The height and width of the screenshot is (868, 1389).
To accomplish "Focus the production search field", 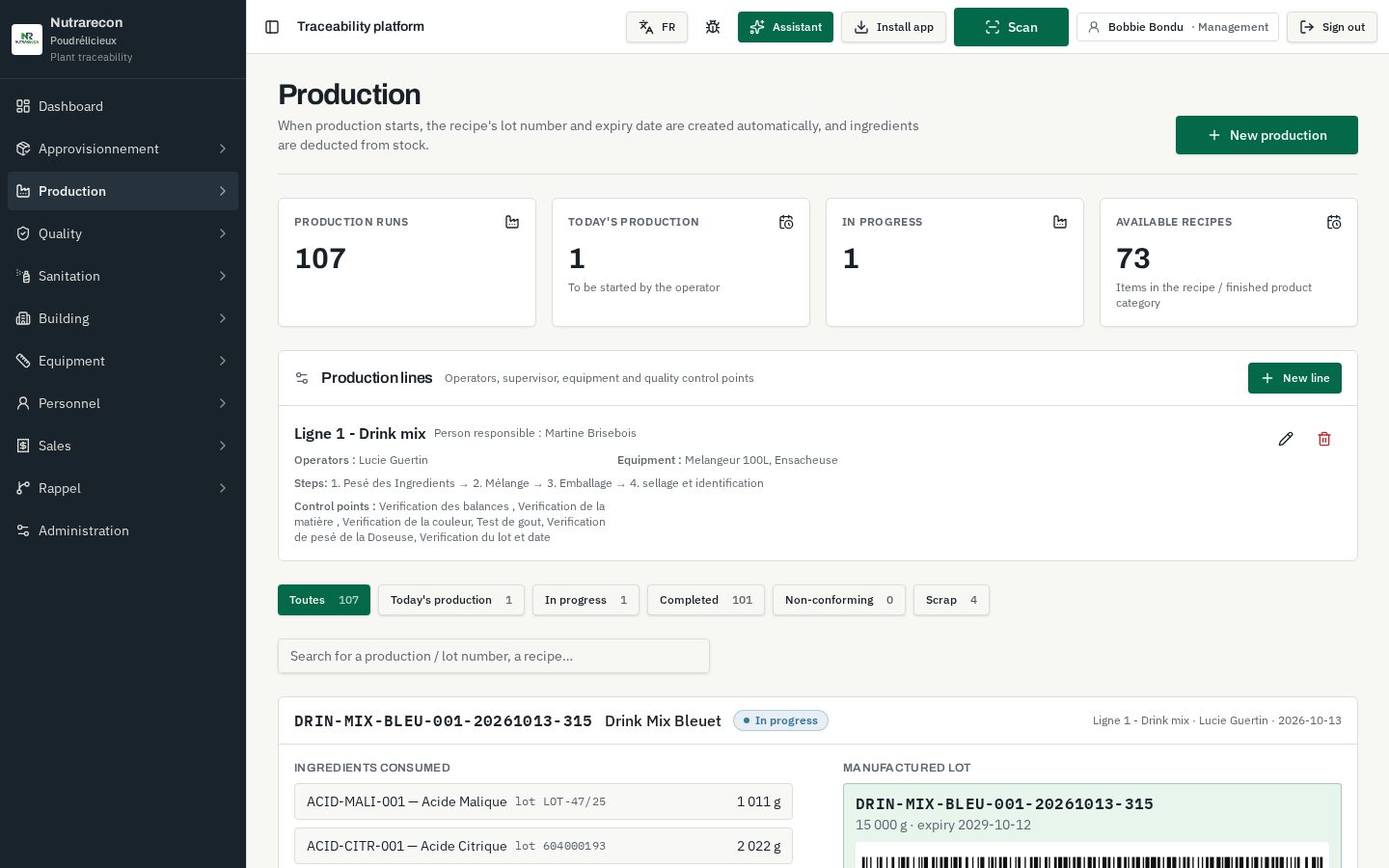I will point(494,656).
